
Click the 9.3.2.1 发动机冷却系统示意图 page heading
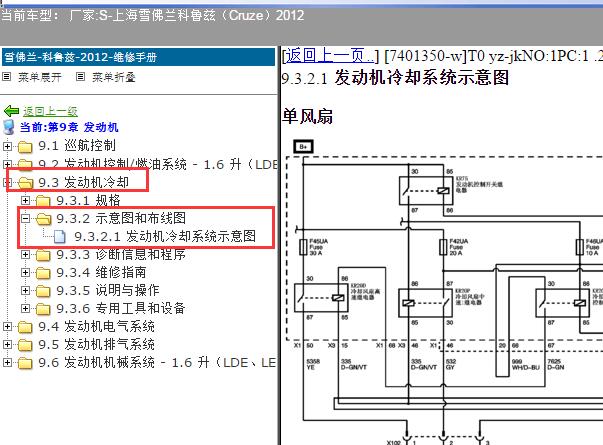point(395,78)
